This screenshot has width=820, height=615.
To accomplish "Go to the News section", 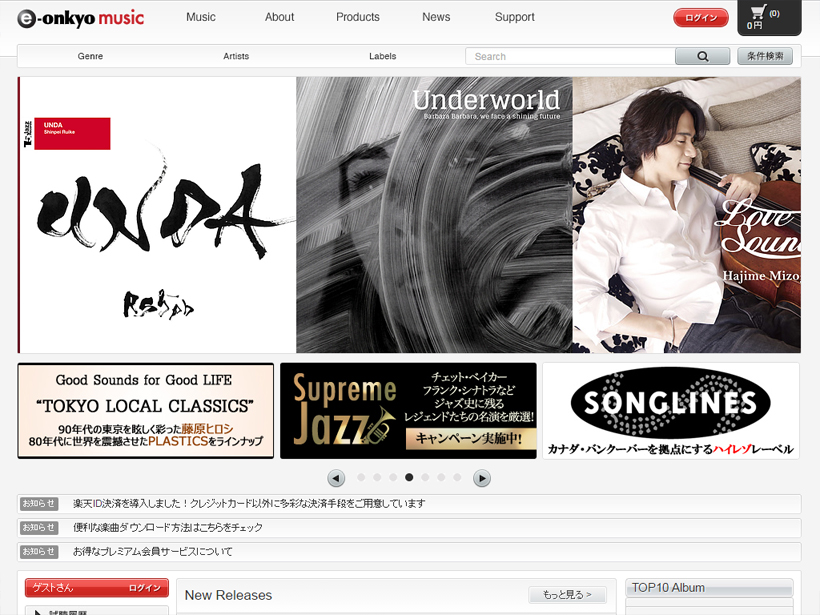I will [x=436, y=17].
